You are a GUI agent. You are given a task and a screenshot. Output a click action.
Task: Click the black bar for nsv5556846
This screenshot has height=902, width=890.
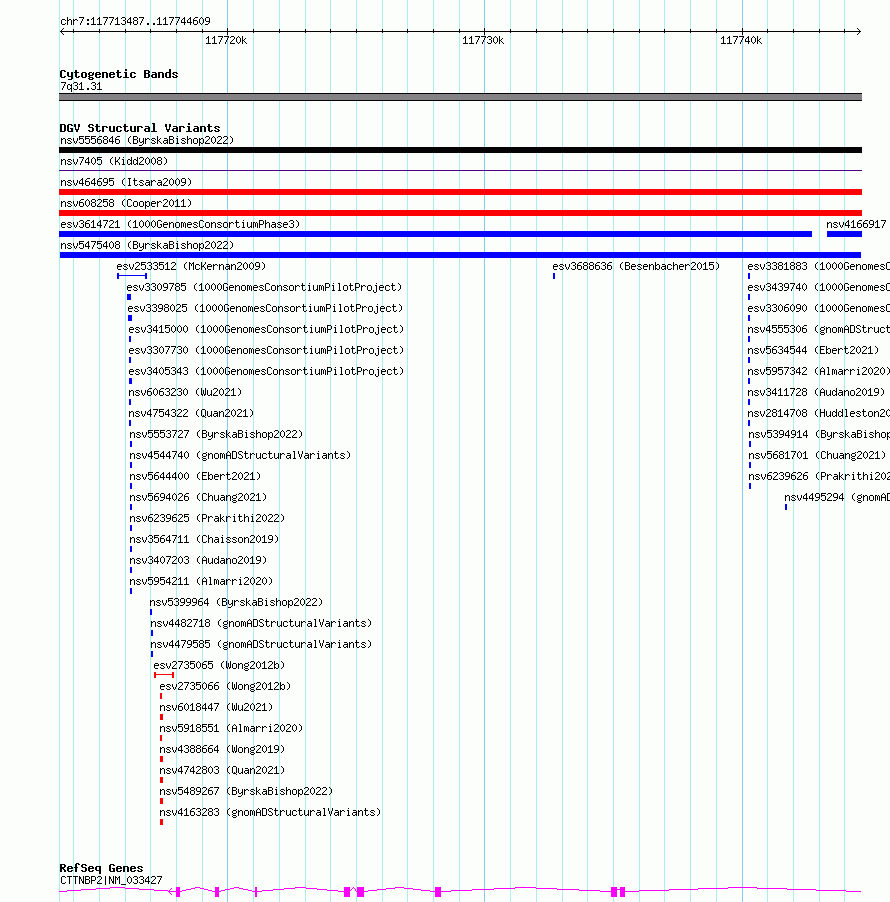tap(460, 150)
